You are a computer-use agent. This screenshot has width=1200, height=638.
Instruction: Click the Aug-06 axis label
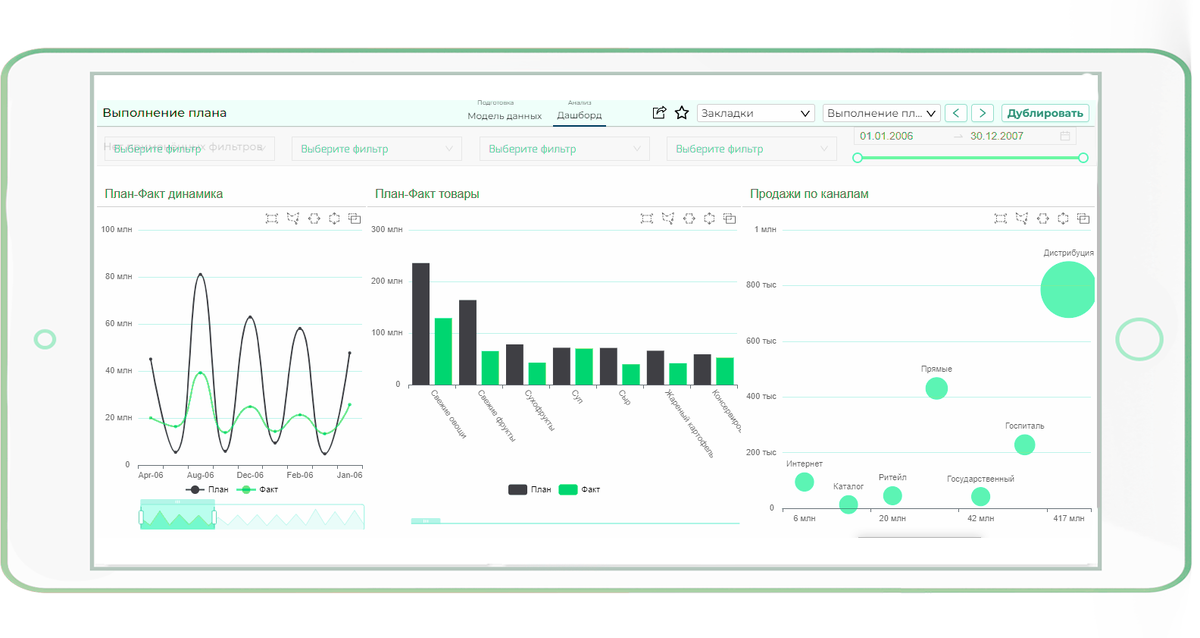click(201, 475)
